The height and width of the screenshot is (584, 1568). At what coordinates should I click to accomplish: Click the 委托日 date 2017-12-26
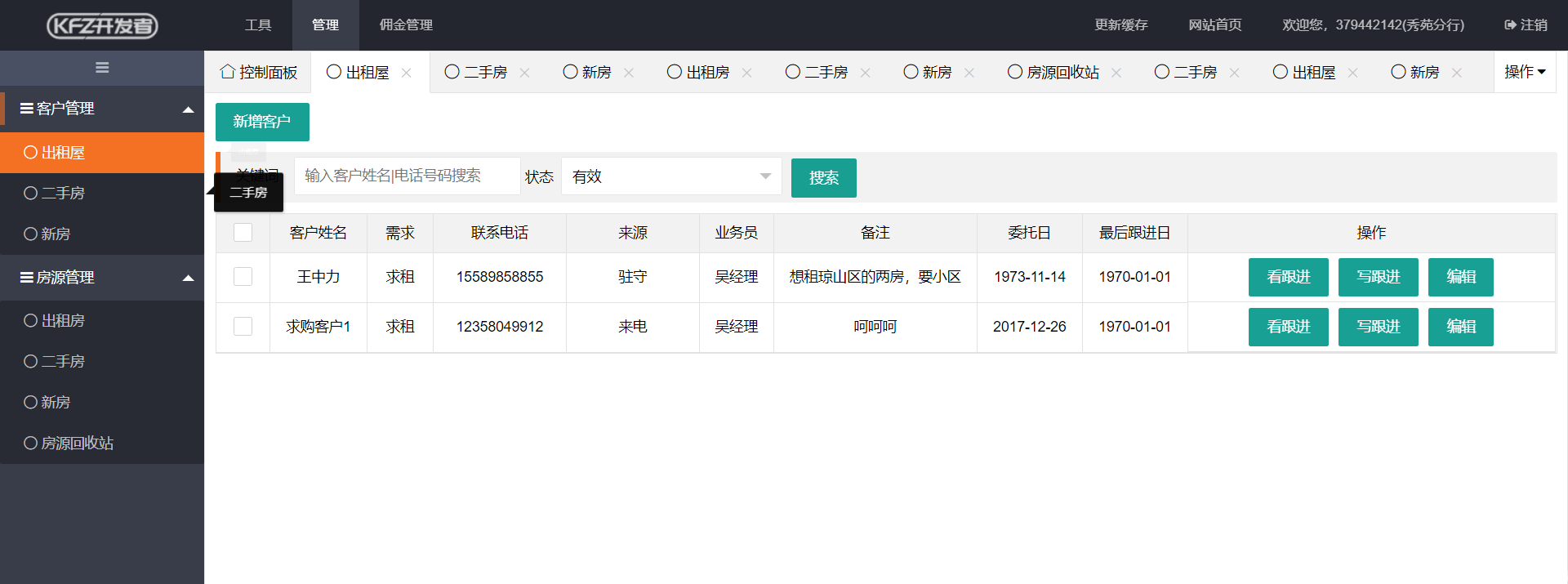[1029, 327]
